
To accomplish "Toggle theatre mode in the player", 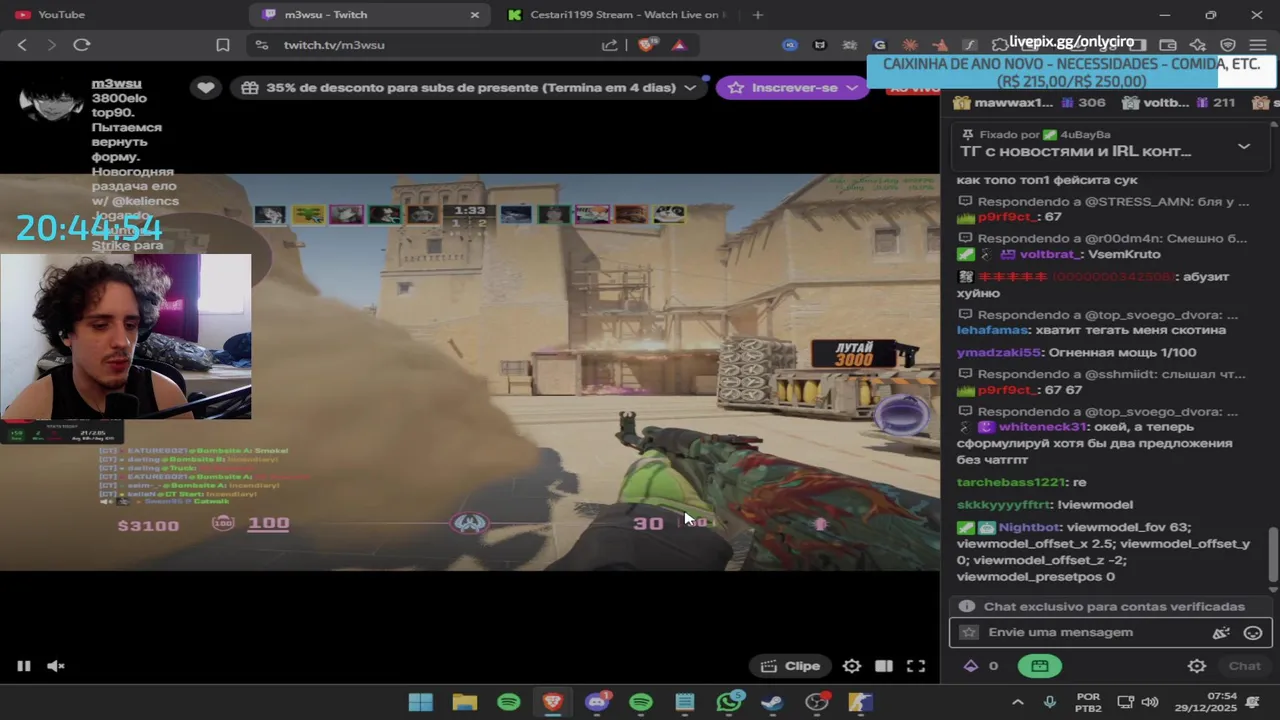I will [884, 666].
